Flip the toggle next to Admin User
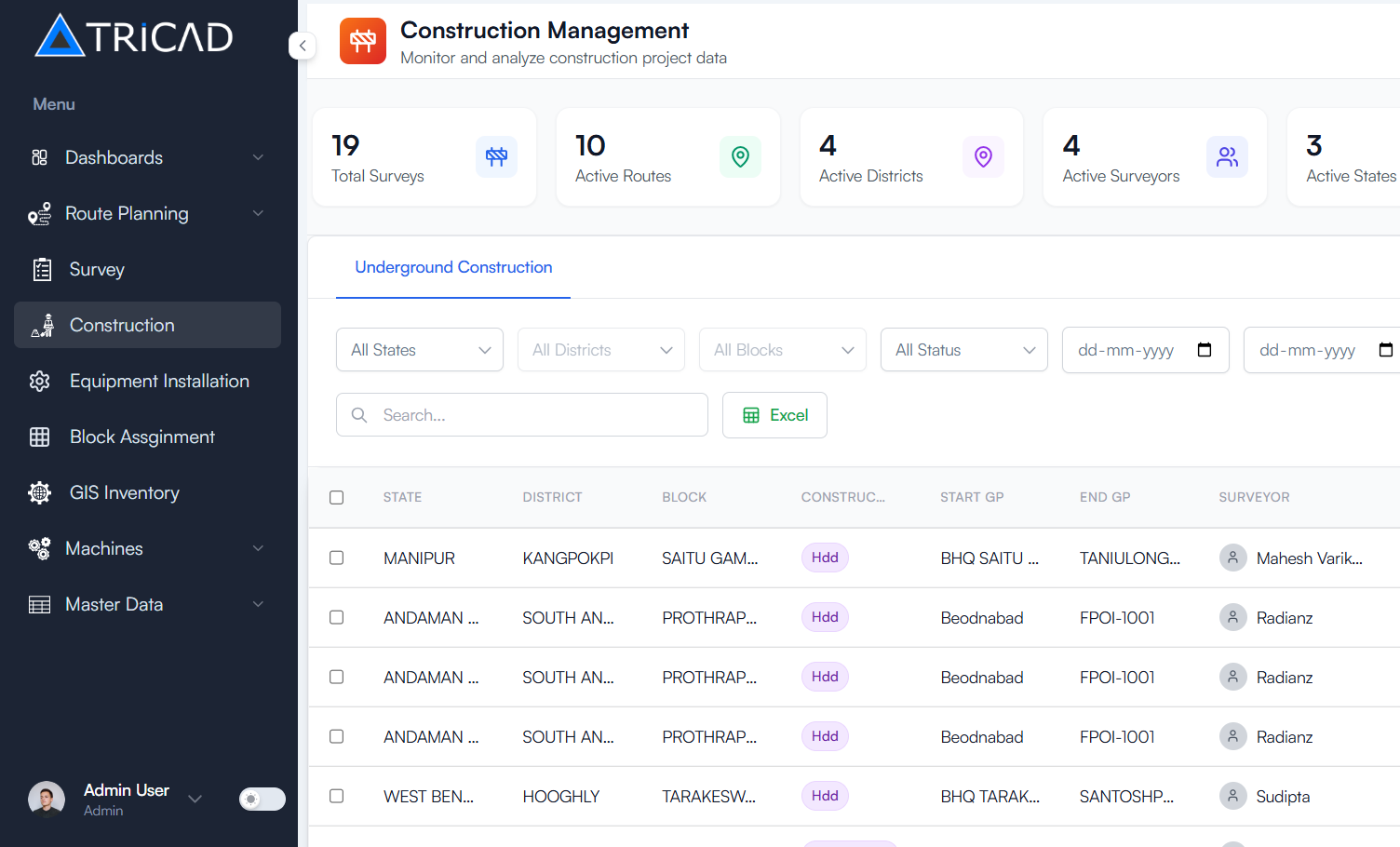Screen dimensions: 1400x847 (262, 799)
